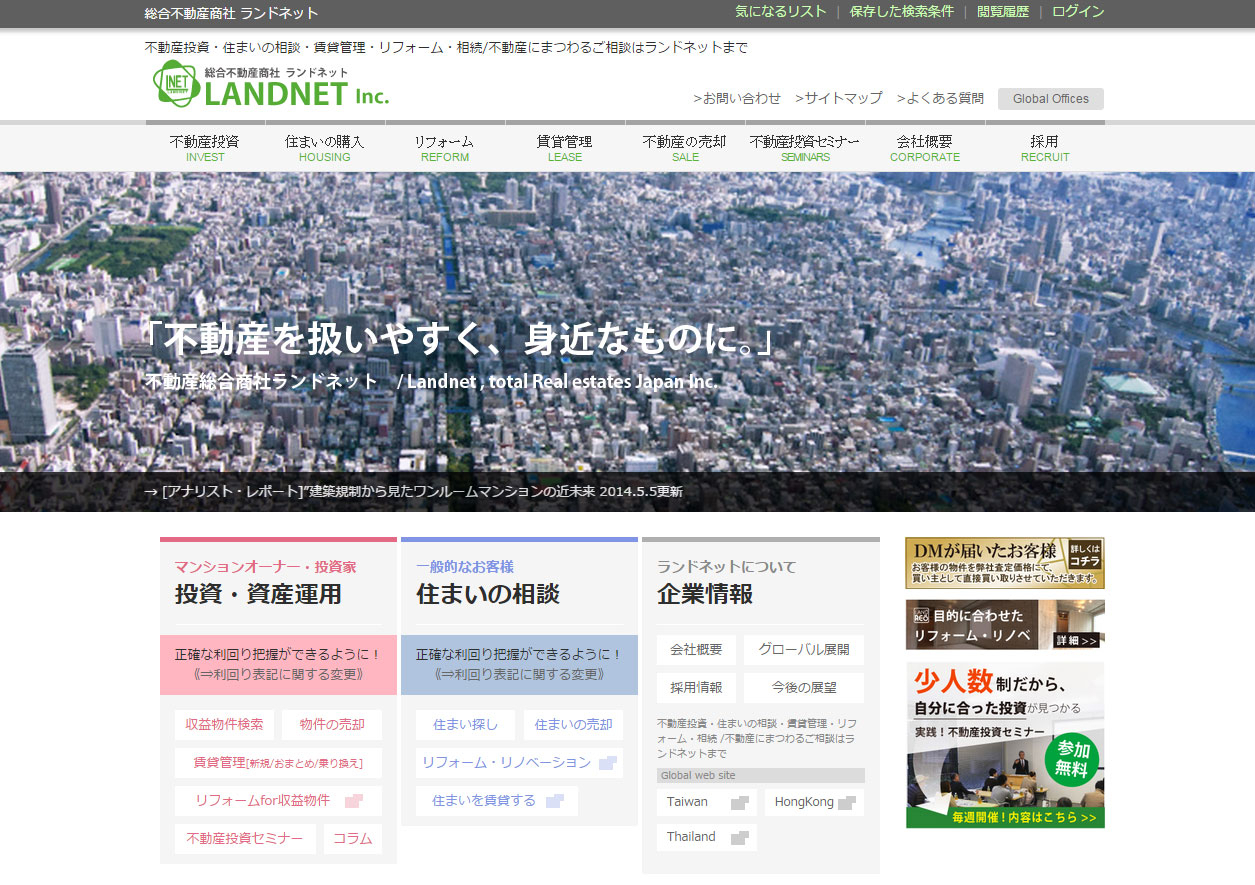The width and height of the screenshot is (1255, 885).
Task: Click the 投資・資産運用 heading
Action: [258, 594]
